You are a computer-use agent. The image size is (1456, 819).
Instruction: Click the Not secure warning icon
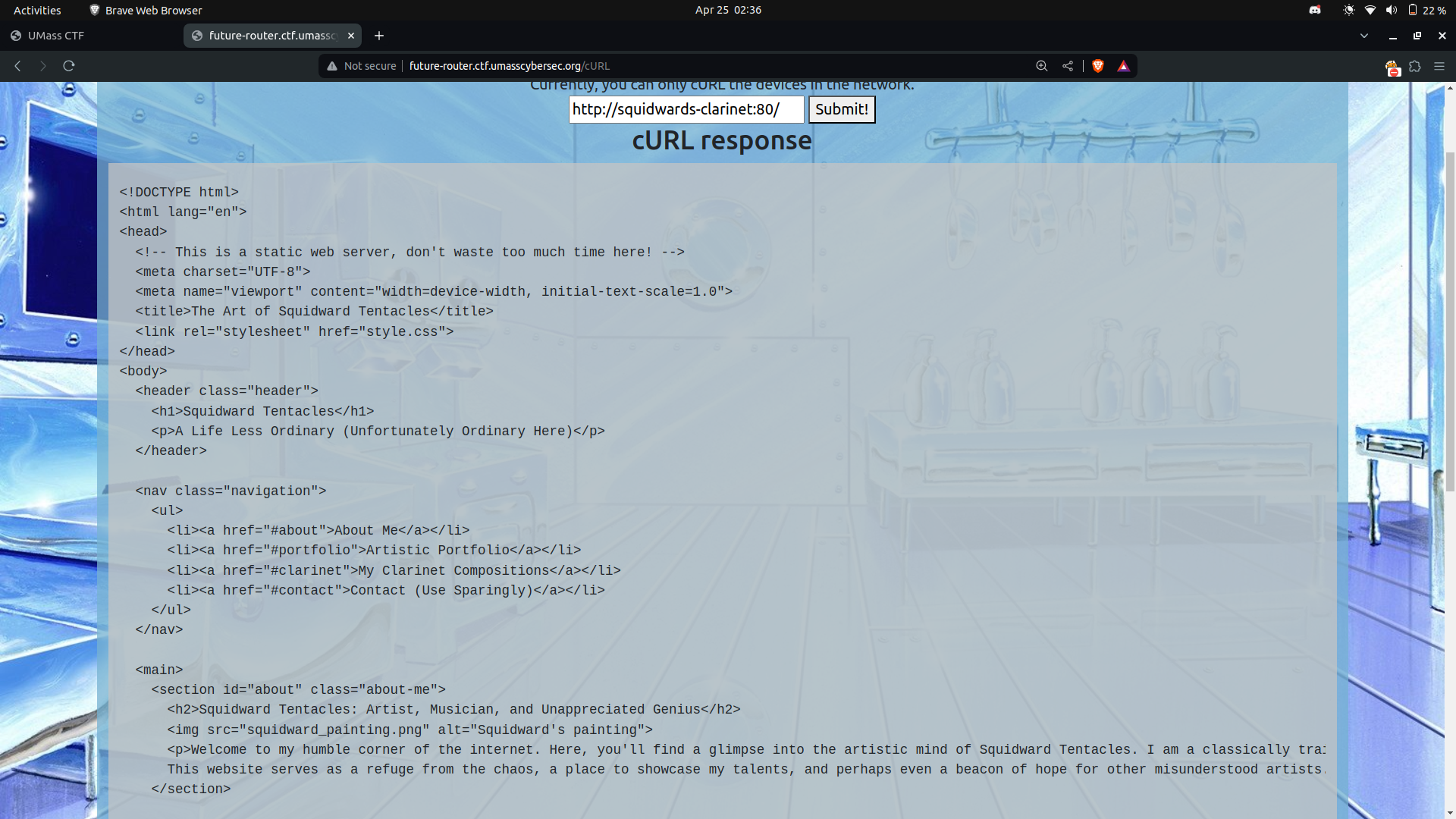(x=332, y=66)
